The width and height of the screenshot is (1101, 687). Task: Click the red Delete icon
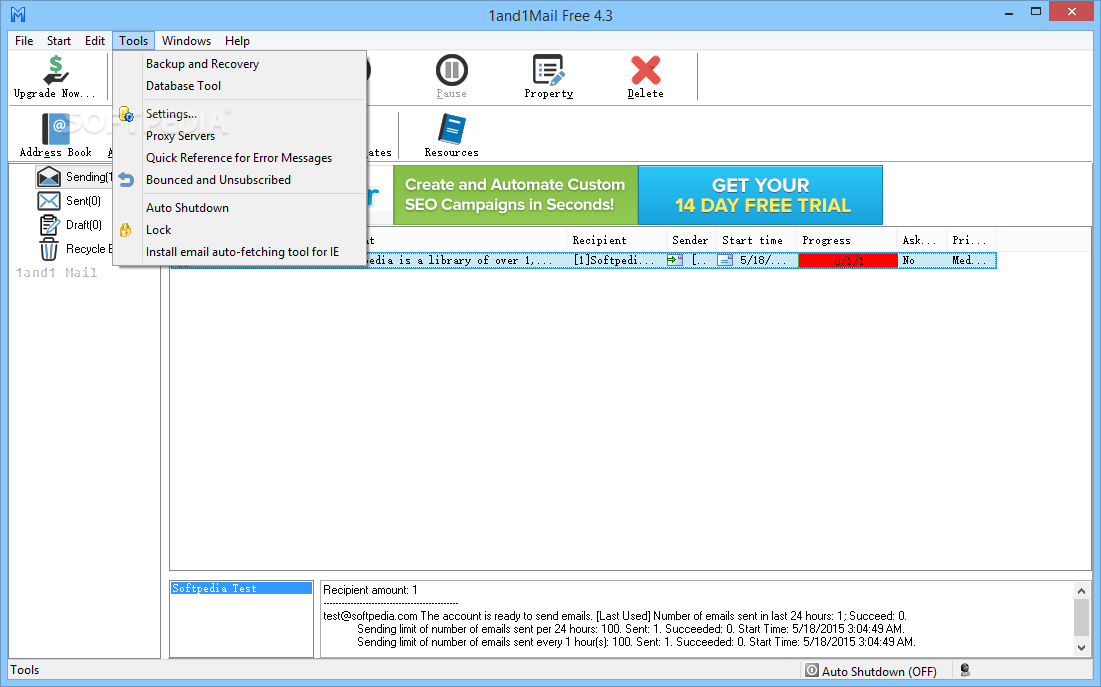(x=645, y=70)
